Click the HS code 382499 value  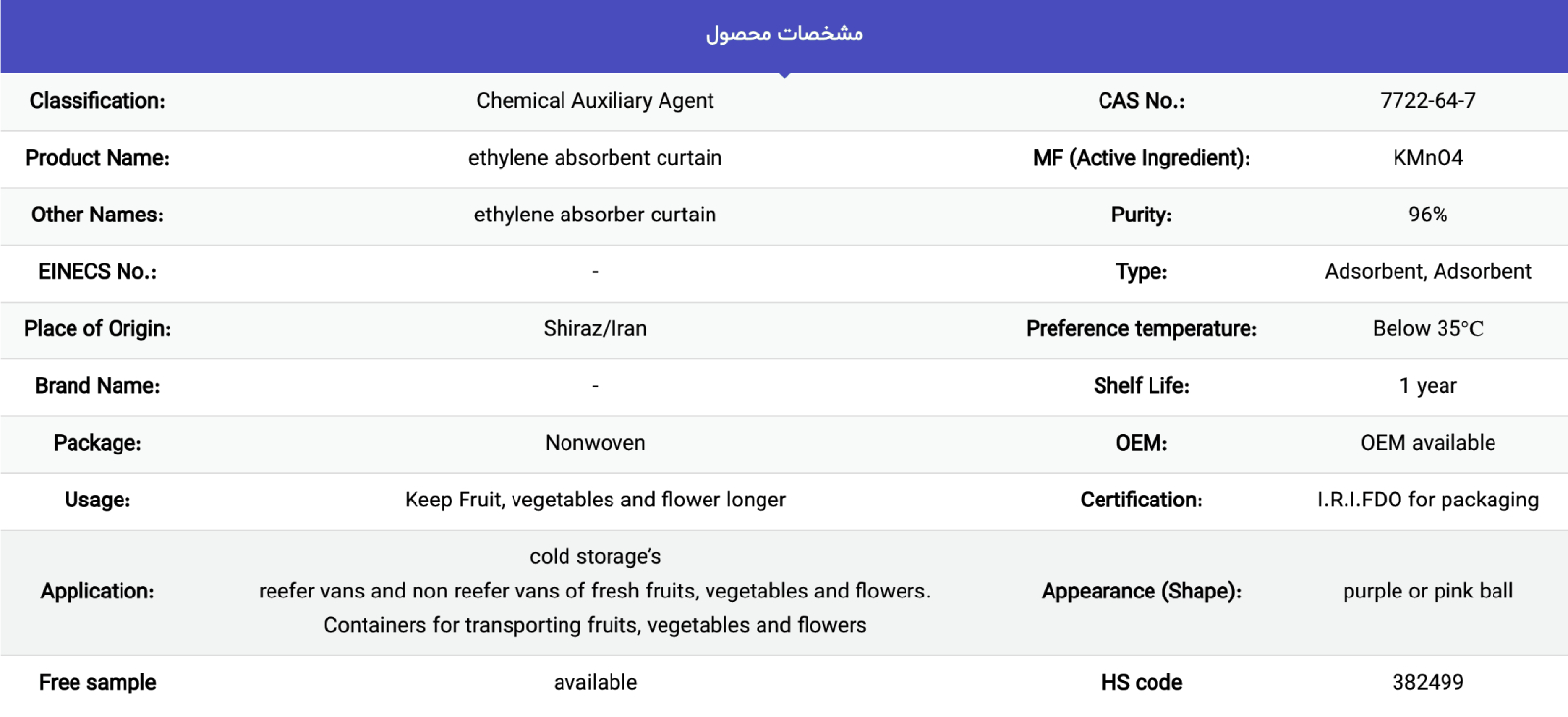1428,682
